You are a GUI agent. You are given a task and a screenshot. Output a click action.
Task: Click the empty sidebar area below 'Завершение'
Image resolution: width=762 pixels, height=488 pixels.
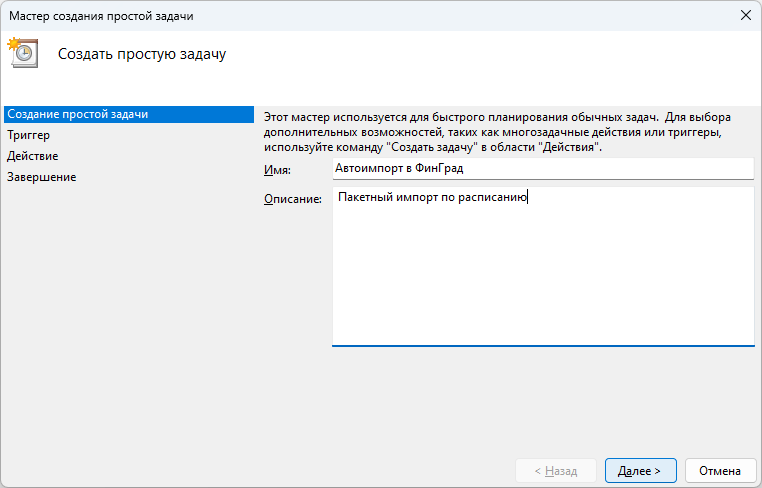pos(127,320)
